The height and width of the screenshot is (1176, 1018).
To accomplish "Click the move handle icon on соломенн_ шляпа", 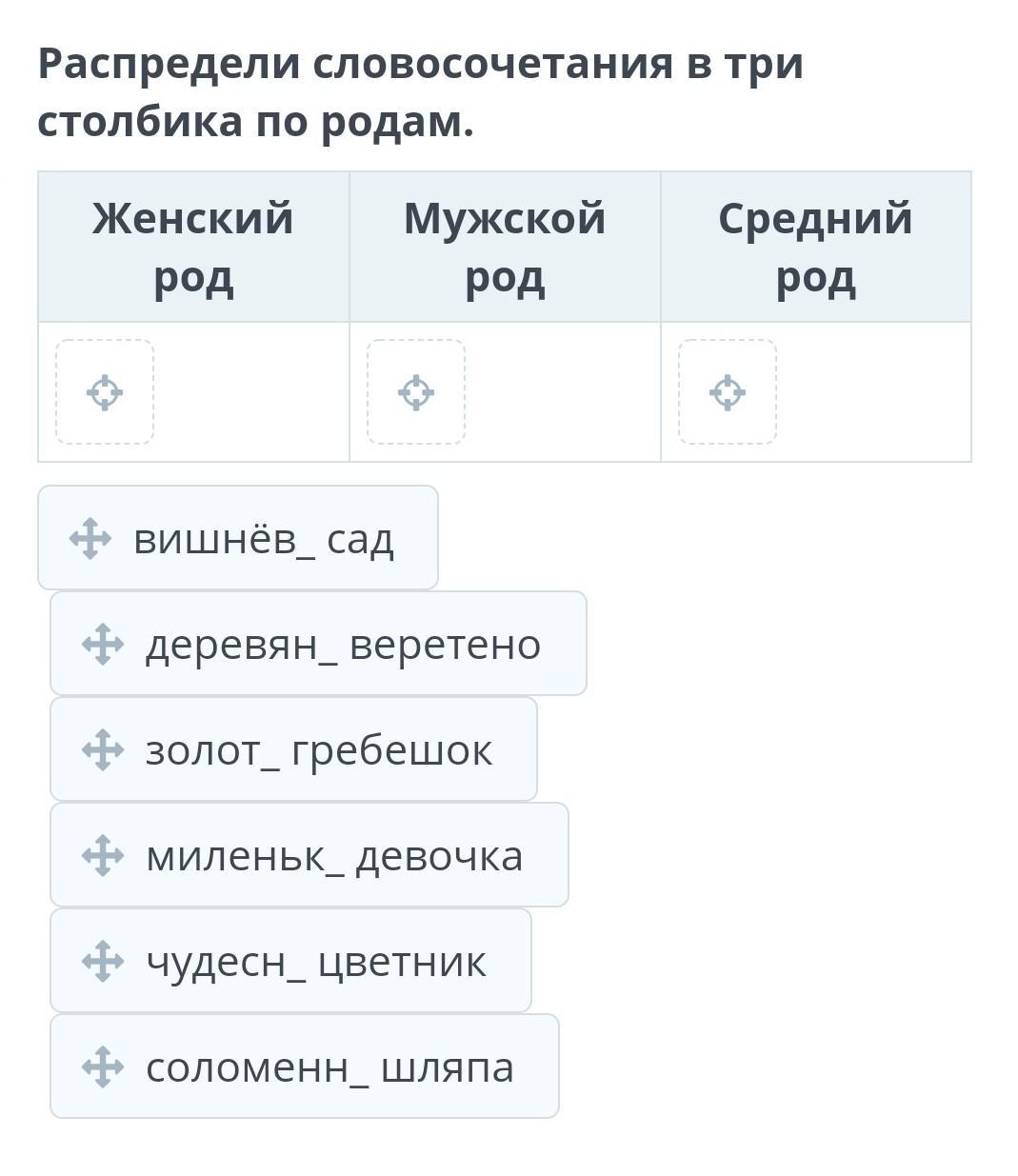I will coord(103,1067).
